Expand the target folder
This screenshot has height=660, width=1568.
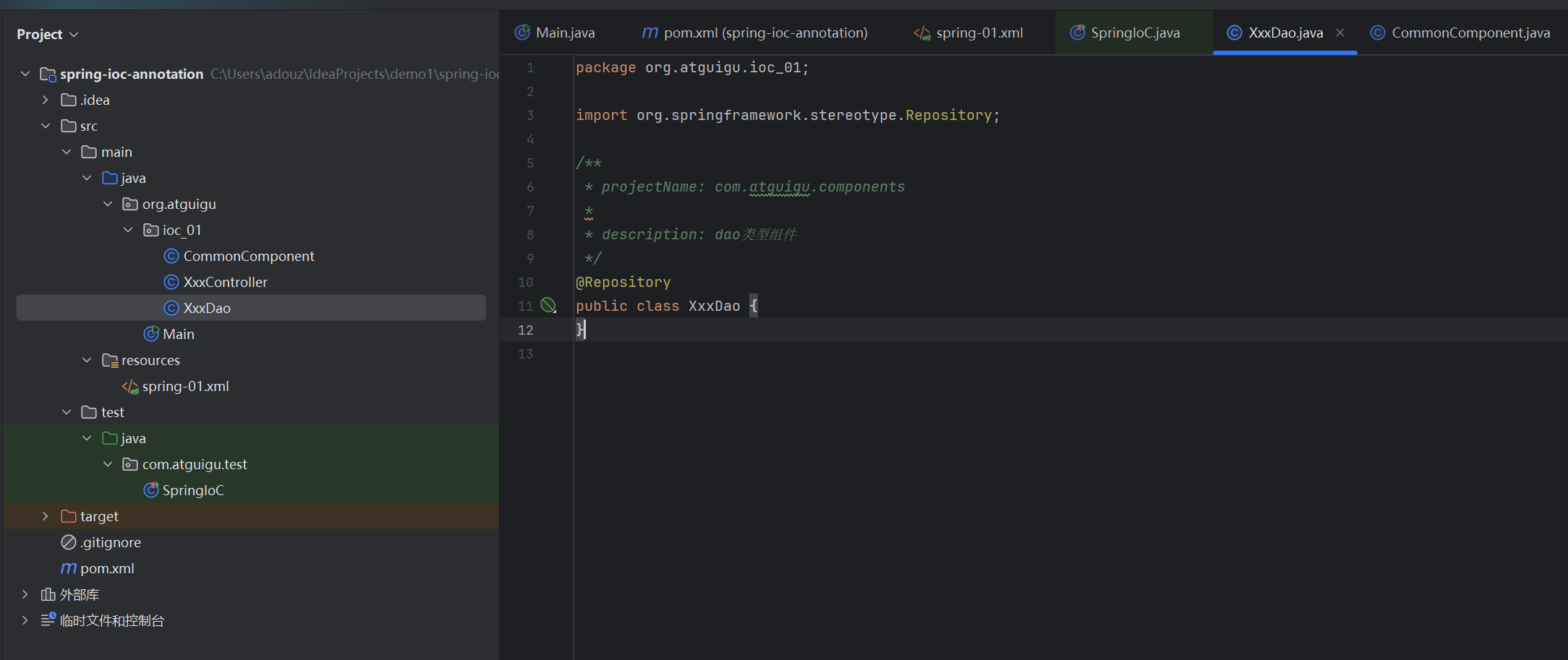click(46, 517)
